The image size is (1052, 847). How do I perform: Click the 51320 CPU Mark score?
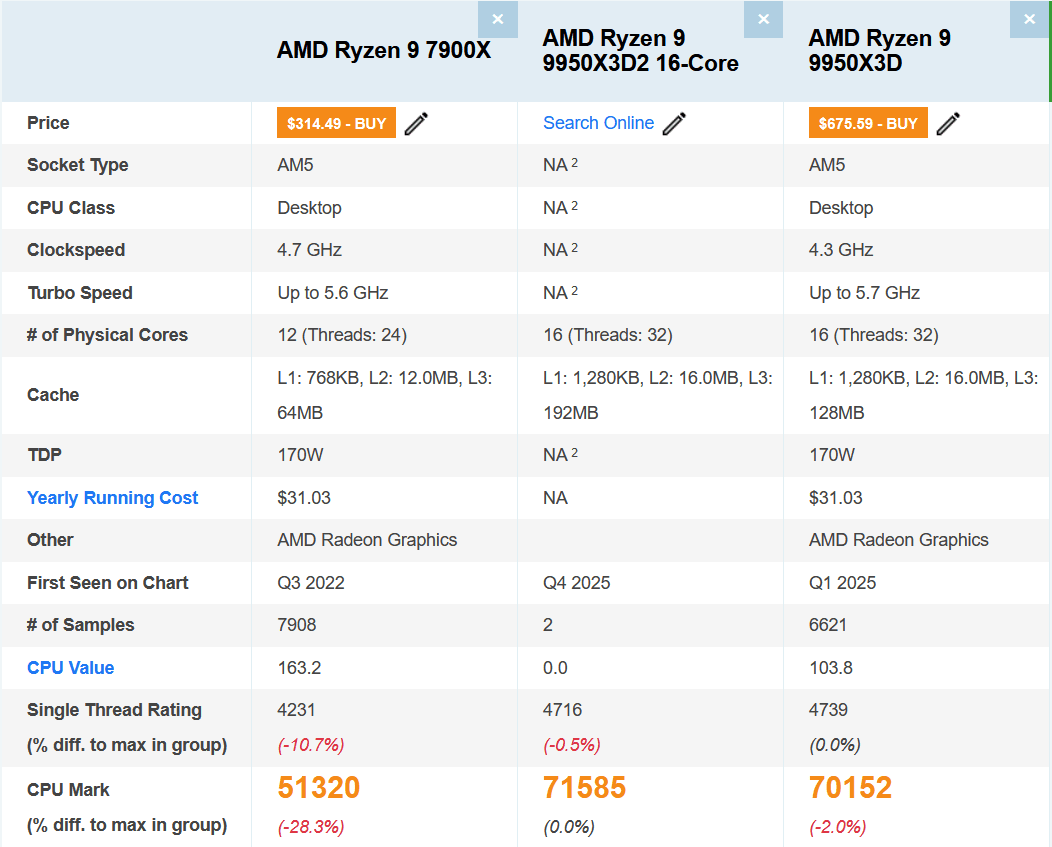(x=318, y=788)
